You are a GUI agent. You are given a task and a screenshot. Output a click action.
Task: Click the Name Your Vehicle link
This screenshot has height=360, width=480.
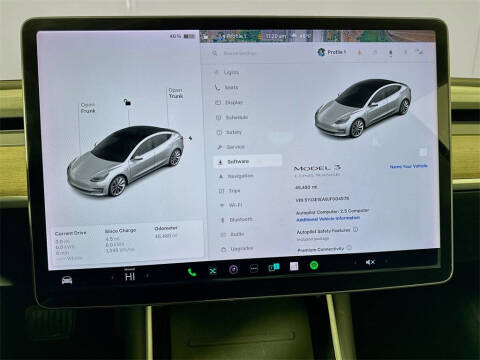tap(409, 166)
